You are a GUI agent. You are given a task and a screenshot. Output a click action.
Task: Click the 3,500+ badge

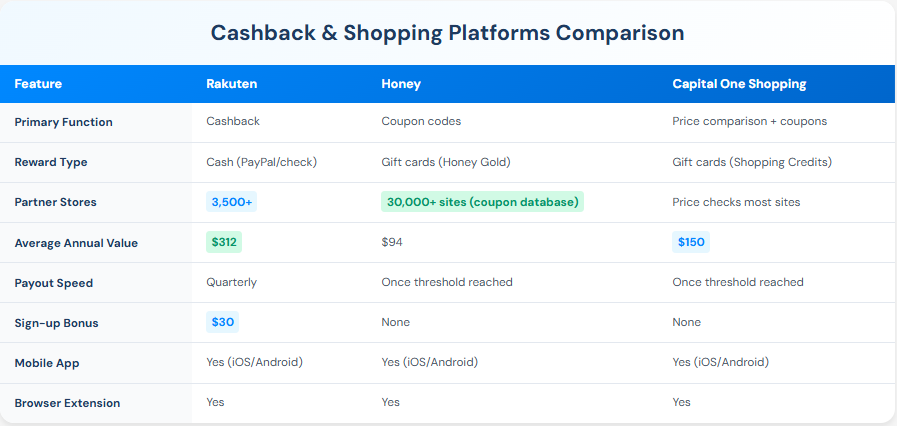point(232,202)
